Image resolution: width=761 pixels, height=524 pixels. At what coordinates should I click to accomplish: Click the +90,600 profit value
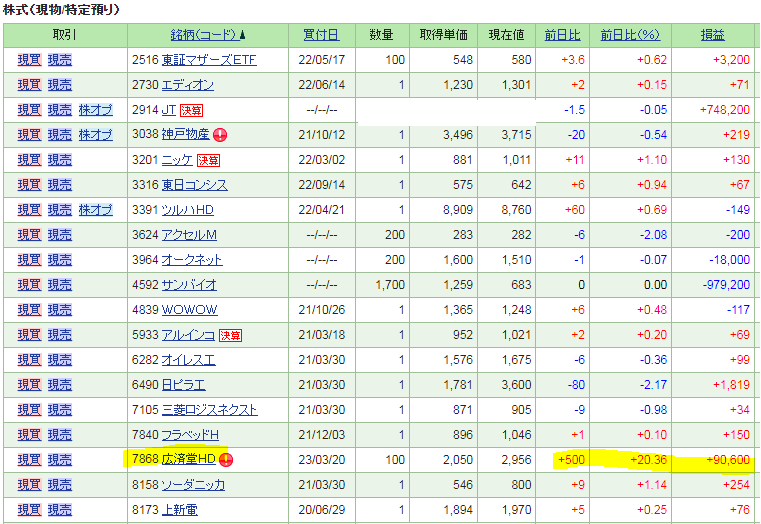coord(728,459)
